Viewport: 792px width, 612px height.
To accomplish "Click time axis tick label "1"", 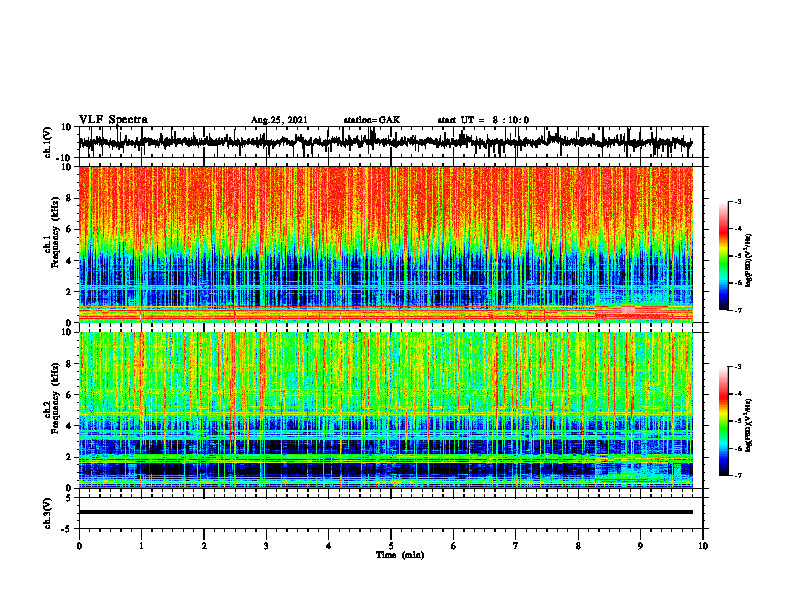I will (x=141, y=546).
